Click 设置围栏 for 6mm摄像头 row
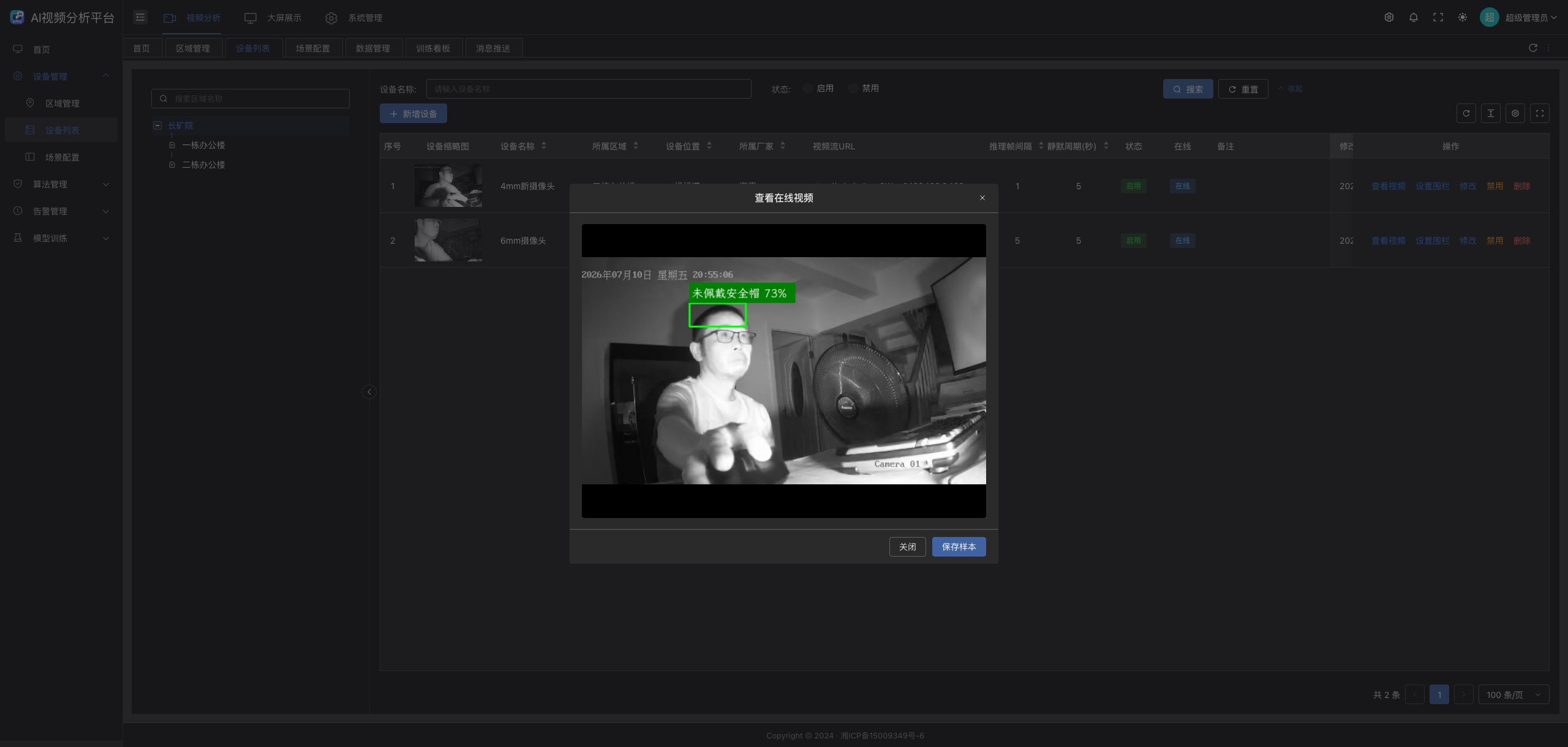1568x747 pixels. coord(1433,241)
